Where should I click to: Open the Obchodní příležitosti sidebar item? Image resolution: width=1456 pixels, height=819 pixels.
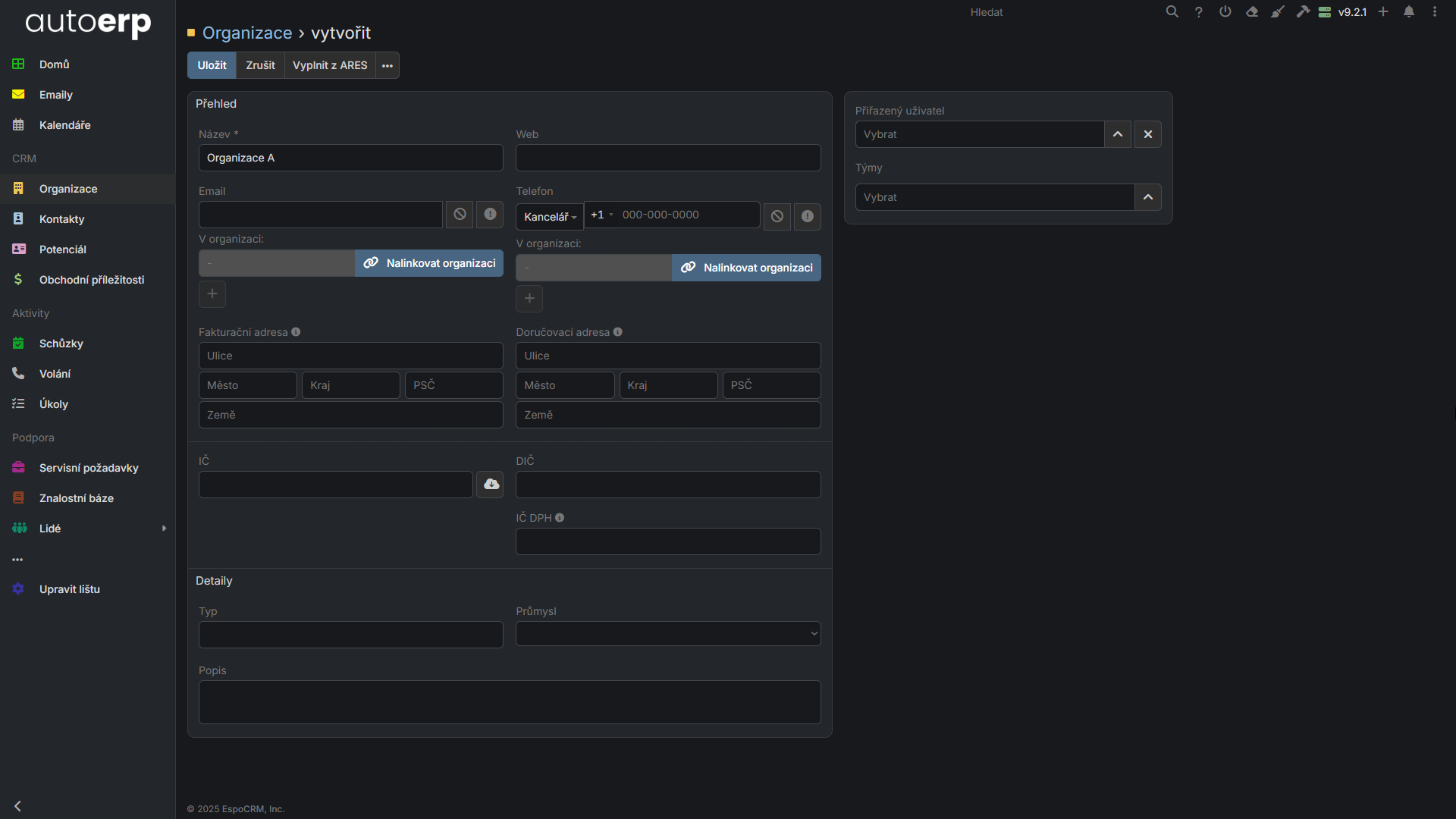tap(91, 280)
